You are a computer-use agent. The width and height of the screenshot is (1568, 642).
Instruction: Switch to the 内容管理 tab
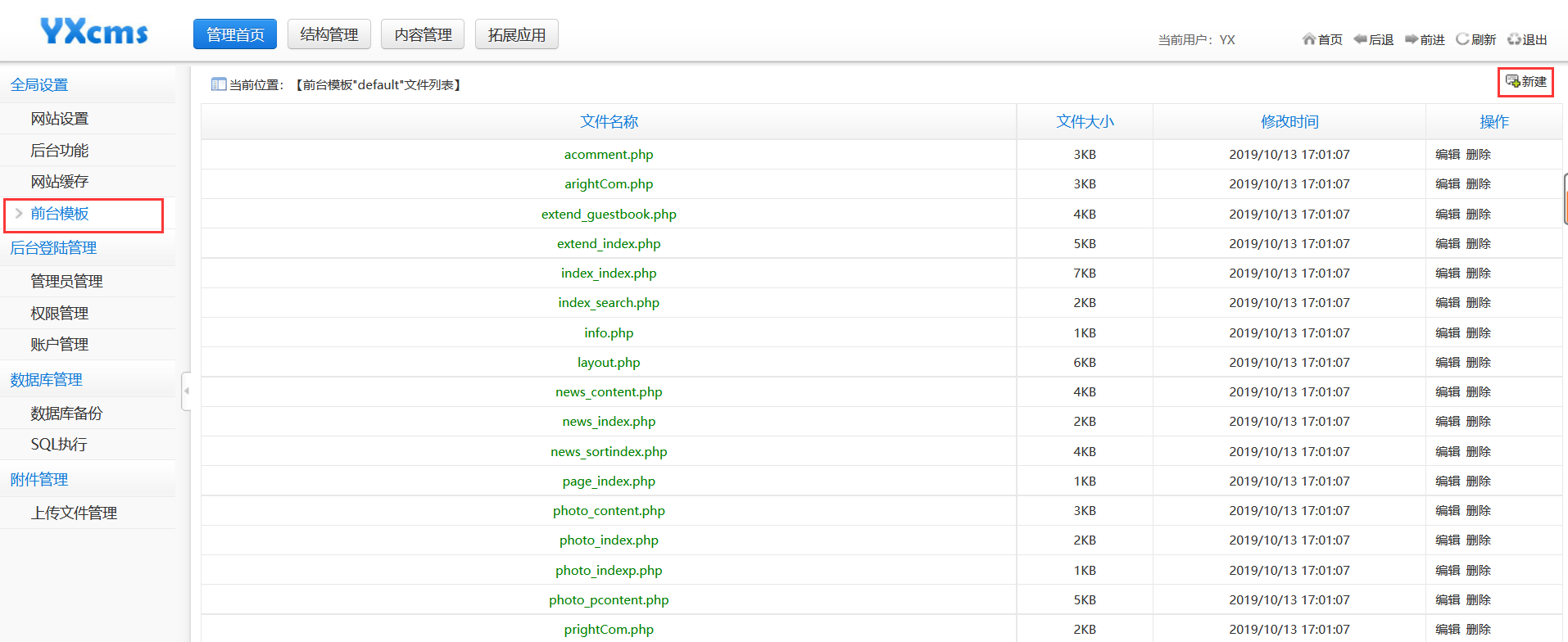423,34
